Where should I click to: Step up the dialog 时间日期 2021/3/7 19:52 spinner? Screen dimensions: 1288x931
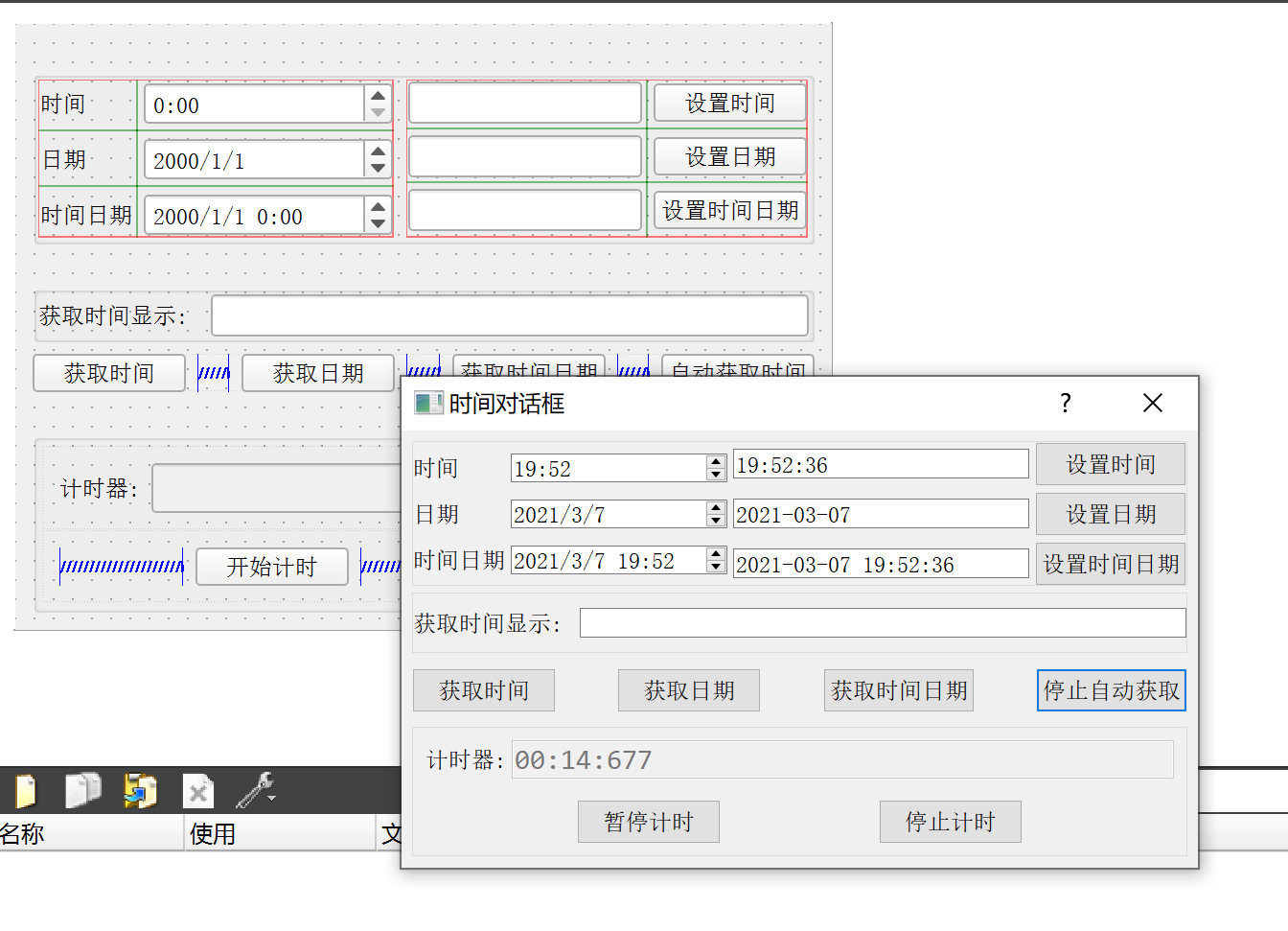(x=716, y=553)
